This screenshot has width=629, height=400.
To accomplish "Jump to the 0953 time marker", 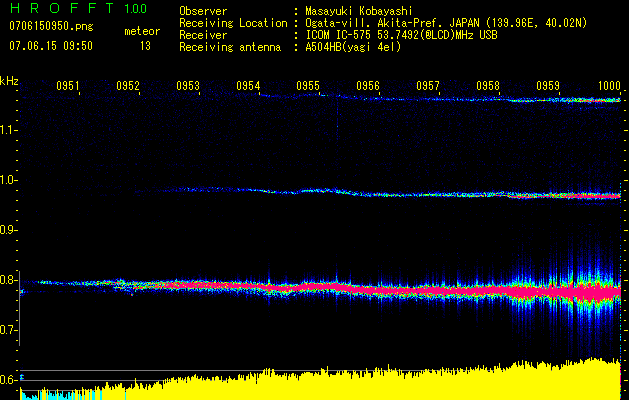I will [x=188, y=87].
